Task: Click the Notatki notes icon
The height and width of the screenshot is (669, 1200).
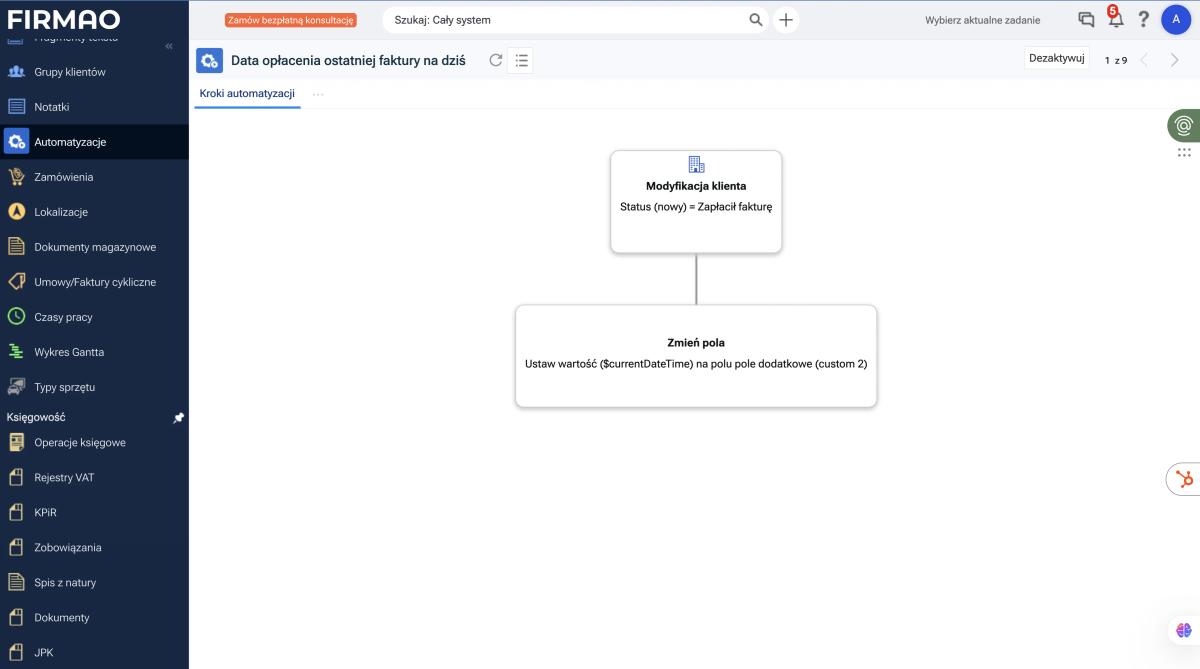Action: pyautogui.click(x=16, y=107)
